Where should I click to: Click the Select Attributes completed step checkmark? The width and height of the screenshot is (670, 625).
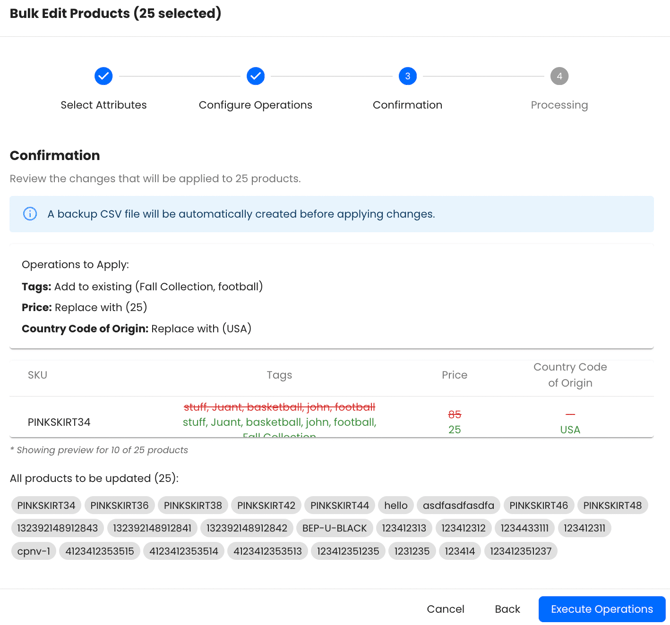[x=103, y=76]
